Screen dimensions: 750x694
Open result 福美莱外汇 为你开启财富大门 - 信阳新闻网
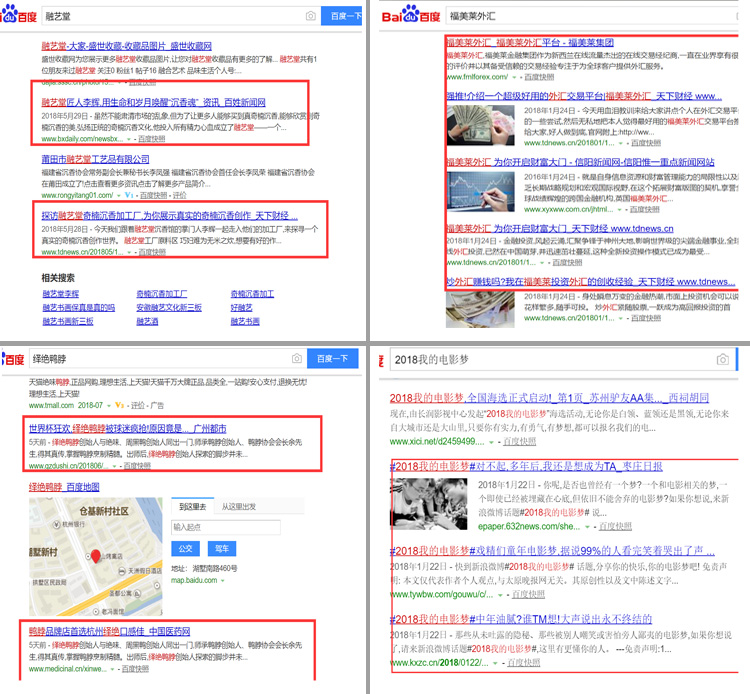click(580, 162)
